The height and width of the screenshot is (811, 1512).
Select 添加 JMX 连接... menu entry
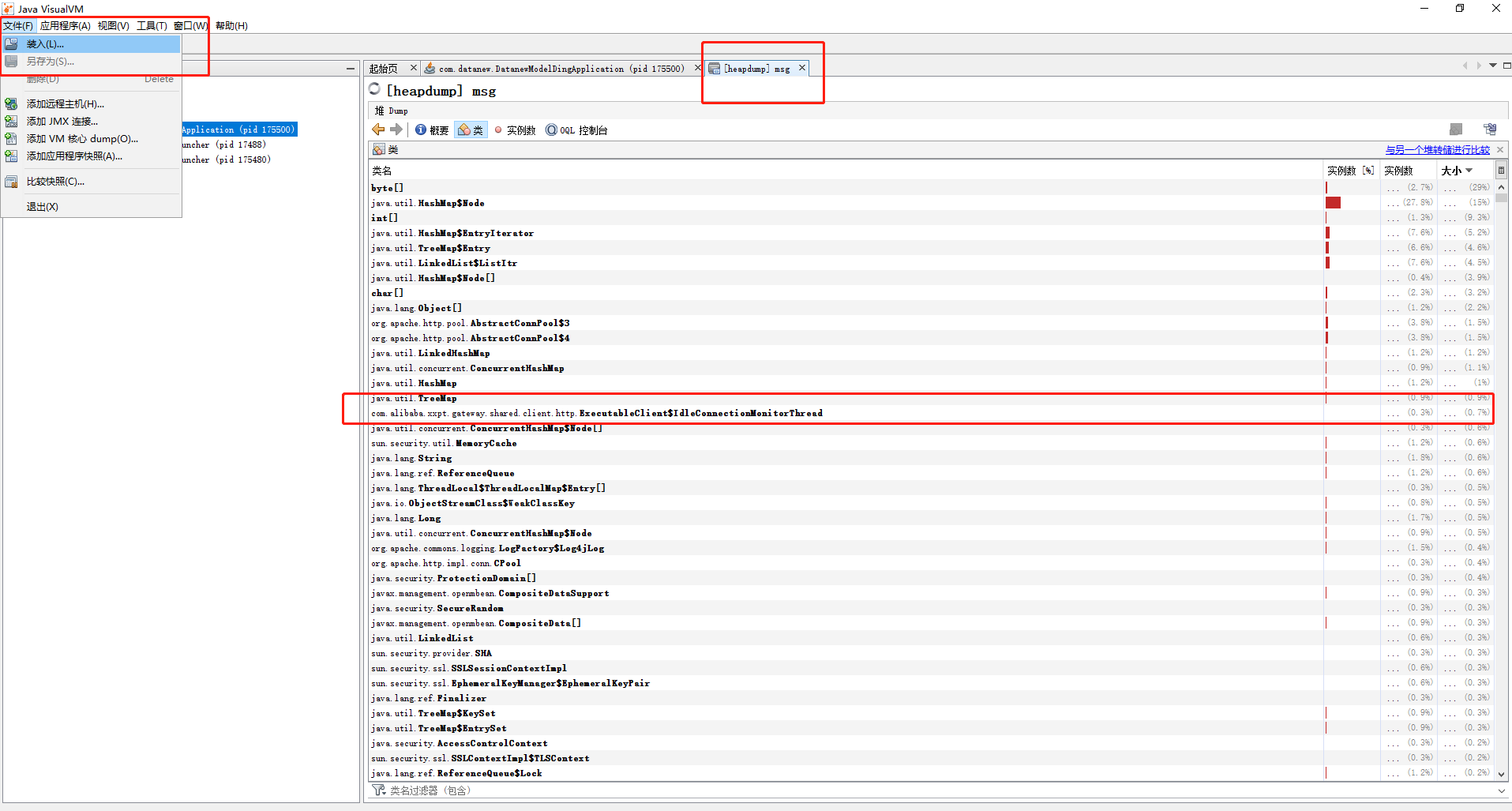[91, 122]
